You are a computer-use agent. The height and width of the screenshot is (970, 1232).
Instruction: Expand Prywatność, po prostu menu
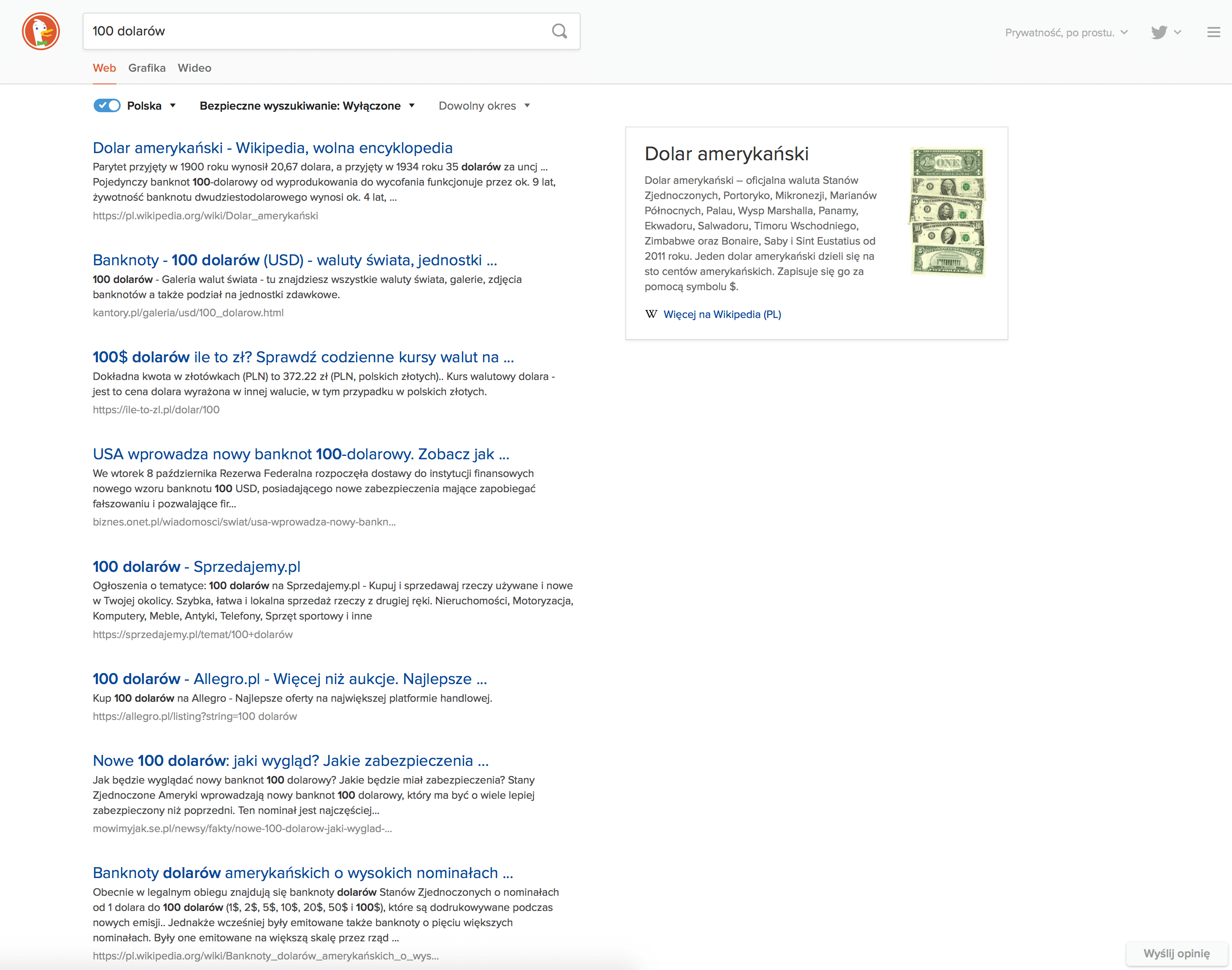coord(1066,32)
